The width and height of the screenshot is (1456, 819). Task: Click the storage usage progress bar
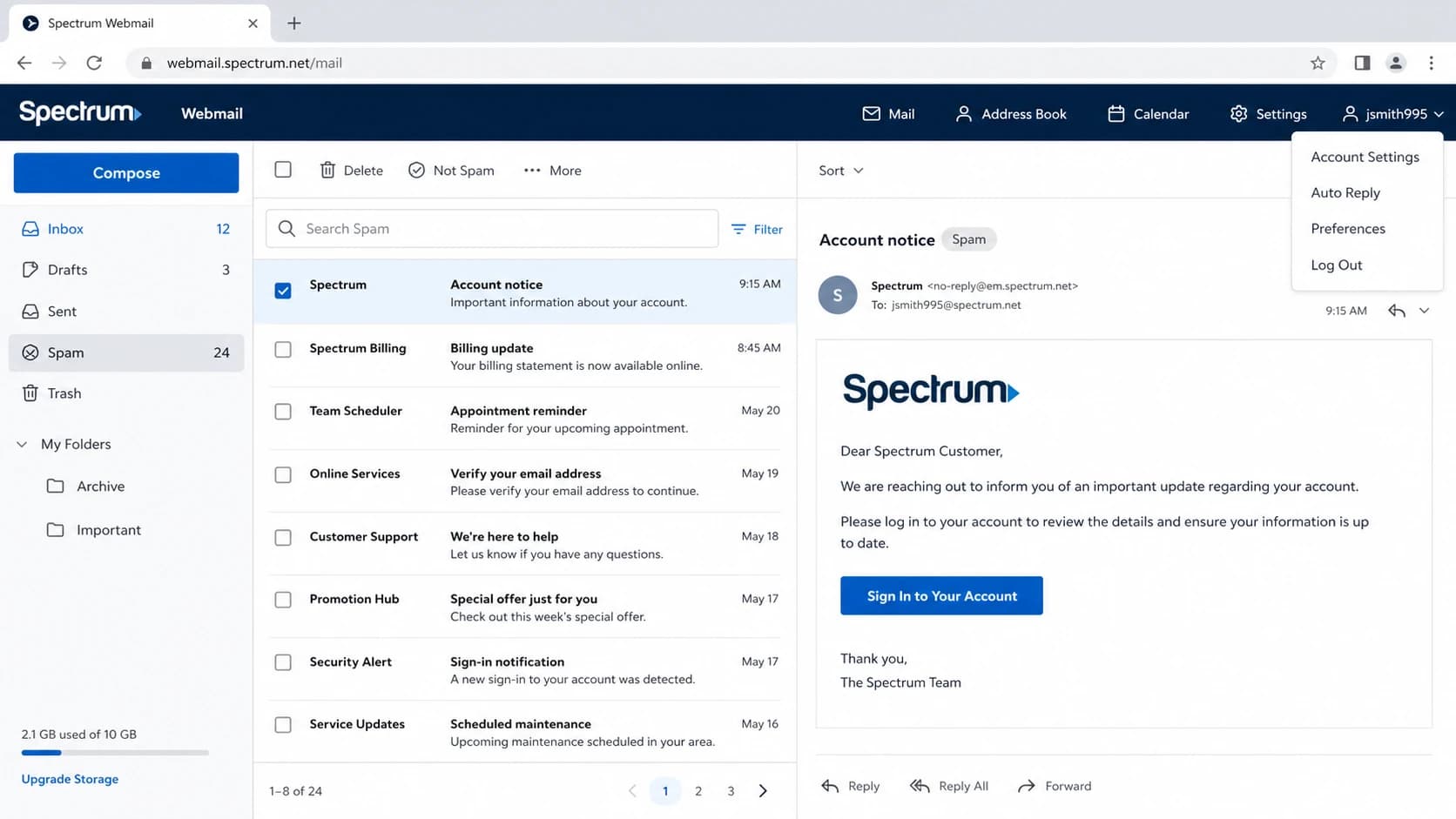115,753
